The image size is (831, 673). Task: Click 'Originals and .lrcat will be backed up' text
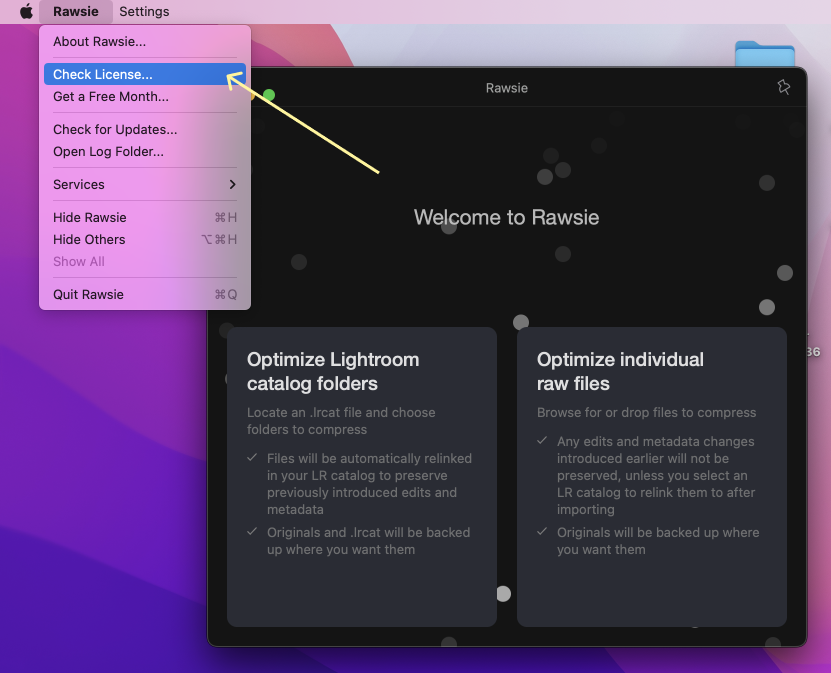(x=368, y=541)
